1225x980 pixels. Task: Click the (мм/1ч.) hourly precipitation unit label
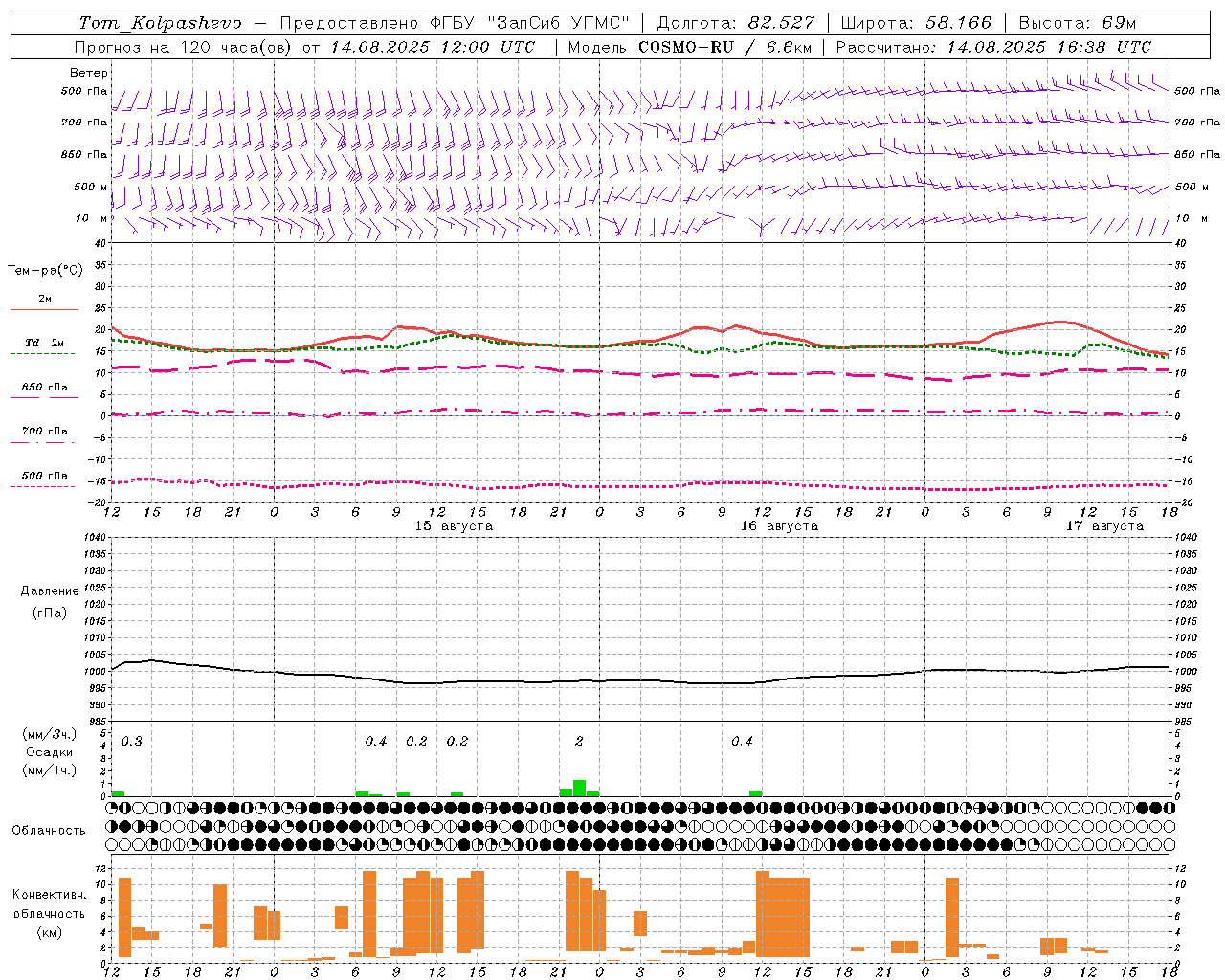coord(49,770)
